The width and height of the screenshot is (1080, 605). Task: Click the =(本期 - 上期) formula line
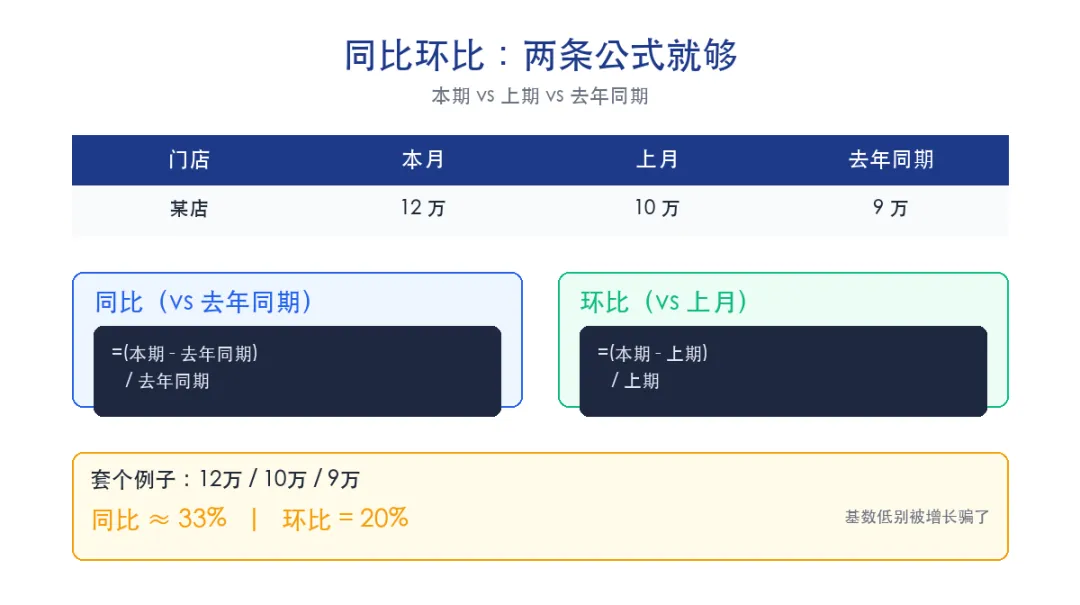pyautogui.click(x=652, y=353)
